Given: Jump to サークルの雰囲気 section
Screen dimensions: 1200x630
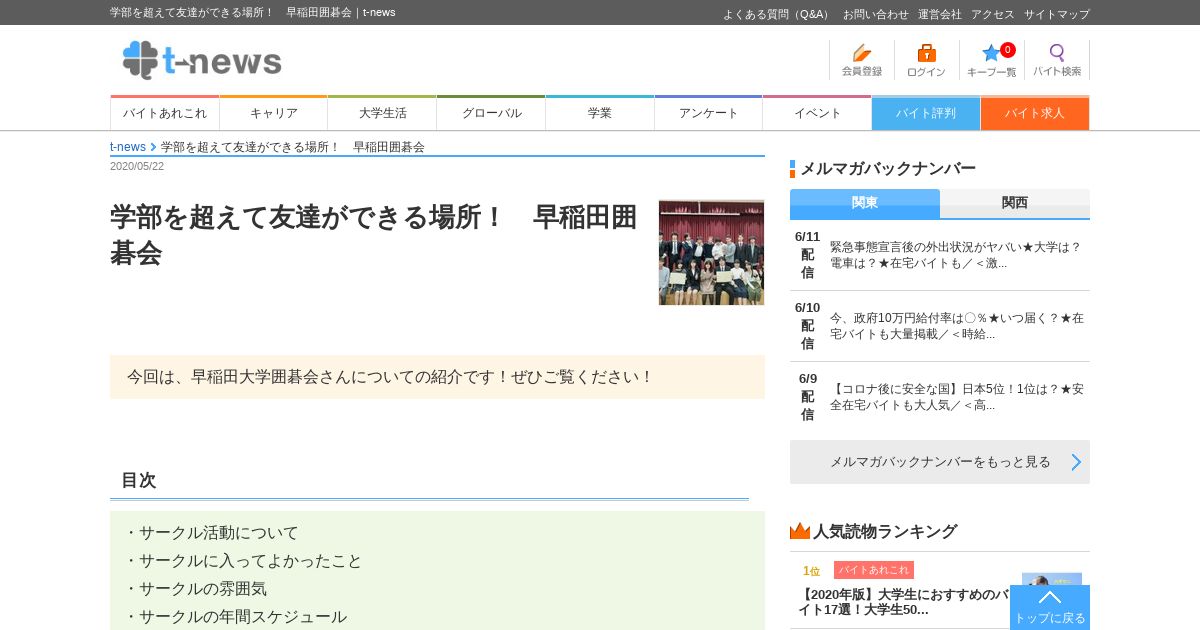Looking at the screenshot, I should [203, 589].
